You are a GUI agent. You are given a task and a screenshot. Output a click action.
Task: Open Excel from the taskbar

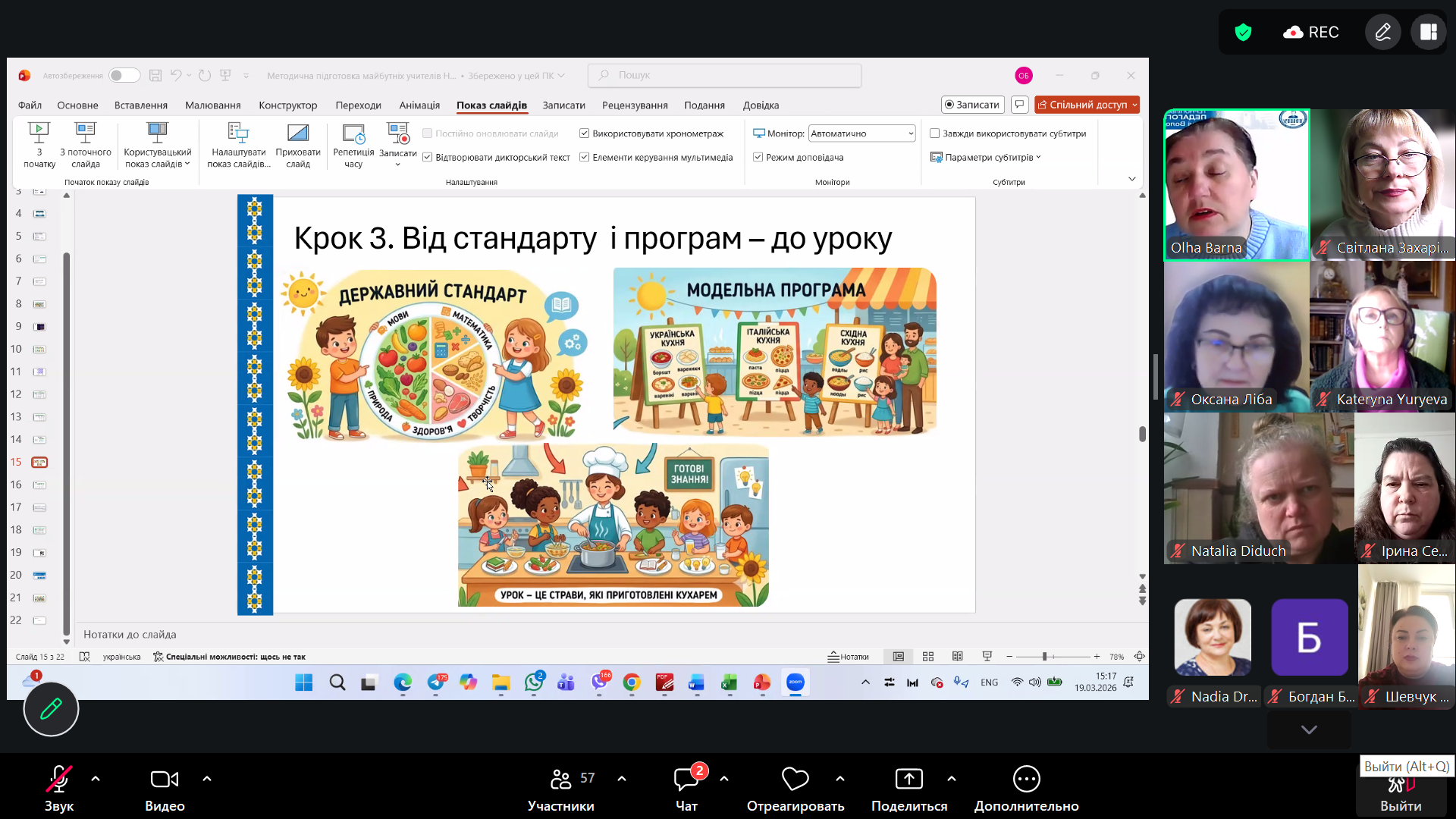pos(730,682)
